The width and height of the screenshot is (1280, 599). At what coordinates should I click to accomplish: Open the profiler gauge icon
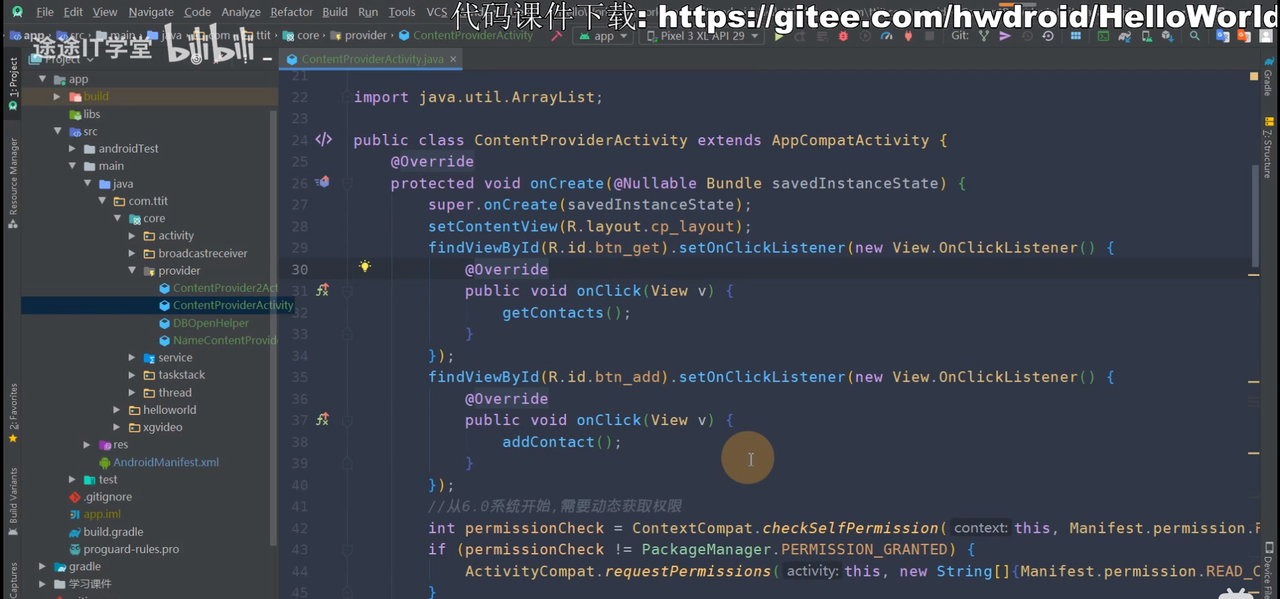tap(886, 36)
